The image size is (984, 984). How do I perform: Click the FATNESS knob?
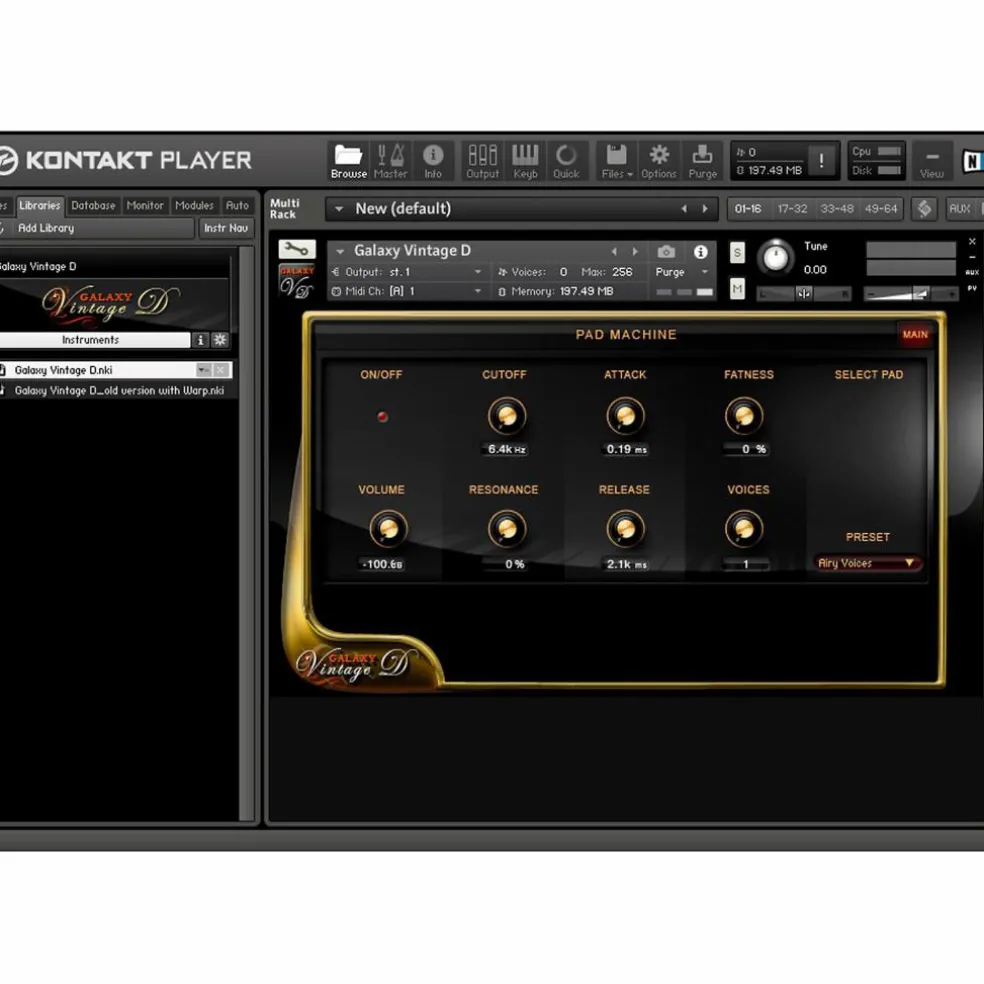[744, 416]
